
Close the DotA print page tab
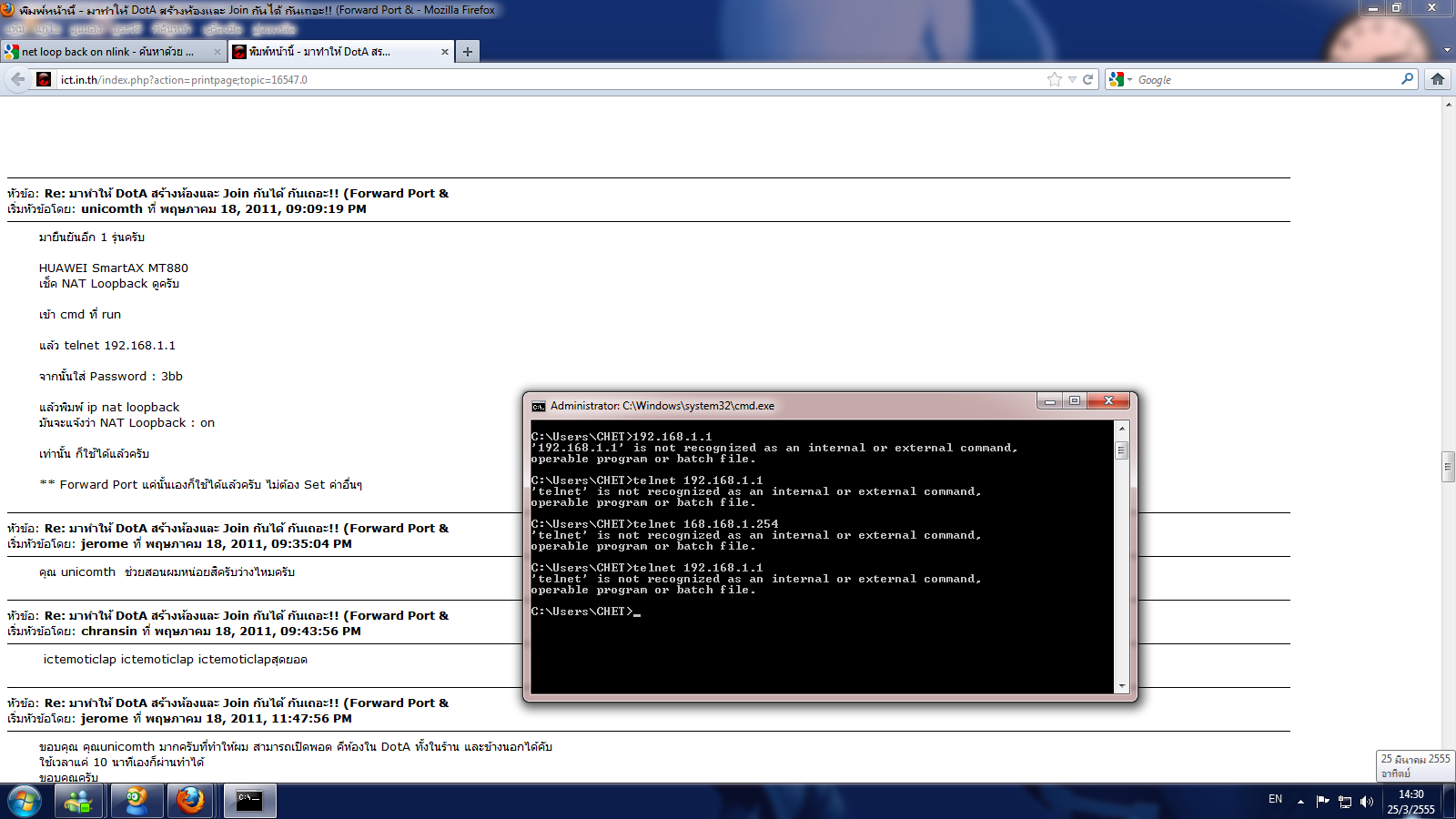pyautogui.click(x=444, y=52)
